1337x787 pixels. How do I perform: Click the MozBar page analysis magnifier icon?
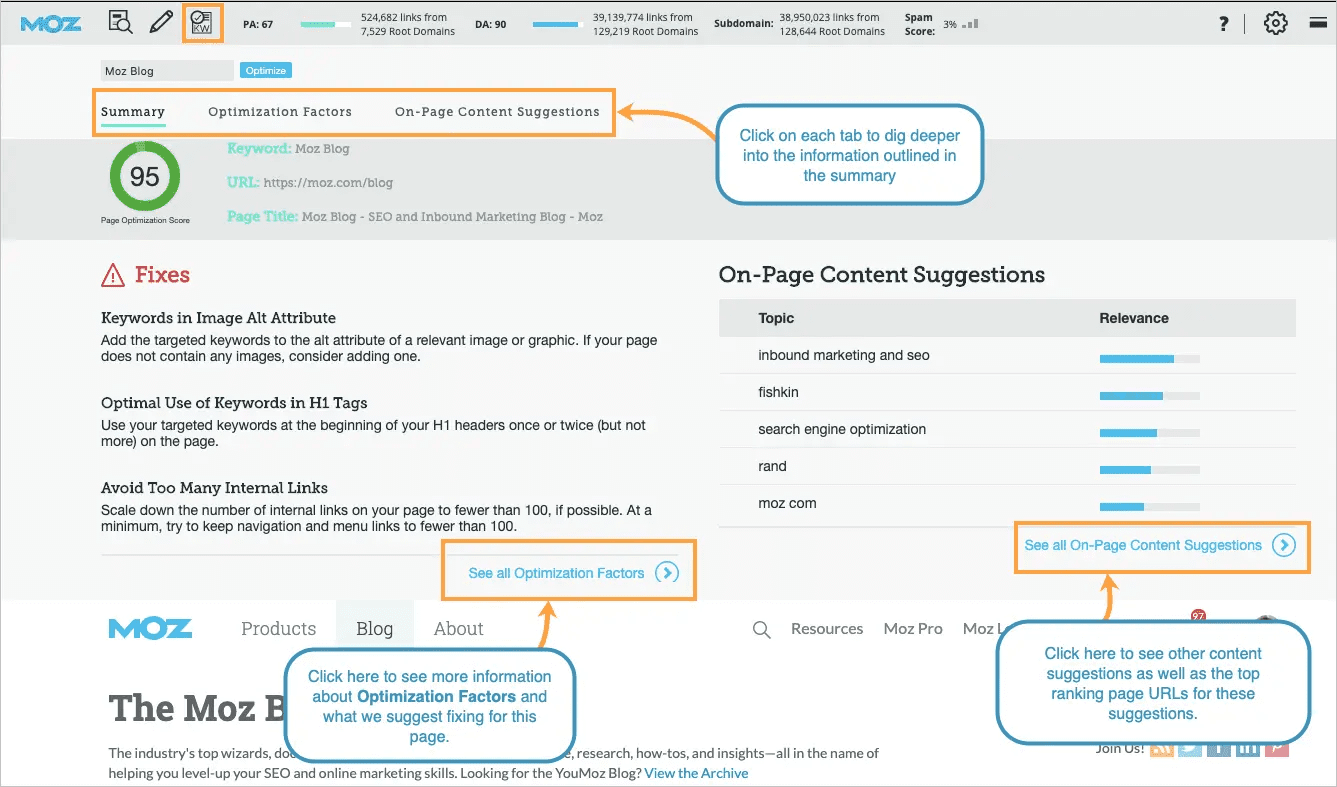121,23
